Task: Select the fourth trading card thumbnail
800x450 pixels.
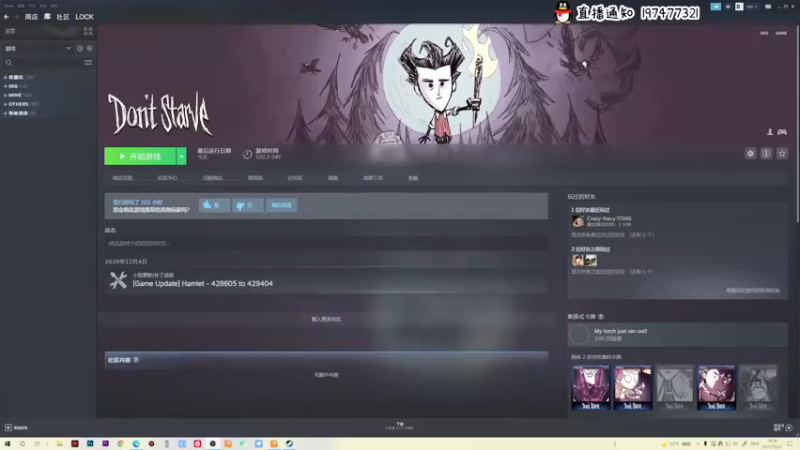Action: coord(716,387)
